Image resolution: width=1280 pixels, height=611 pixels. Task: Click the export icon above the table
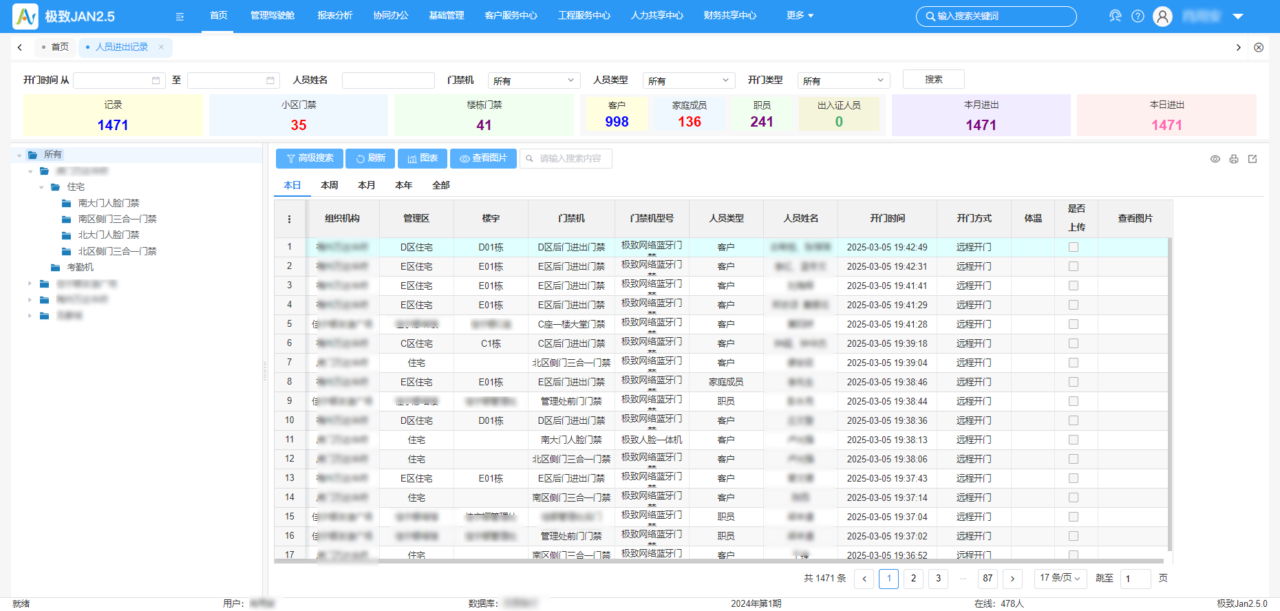tap(1252, 159)
